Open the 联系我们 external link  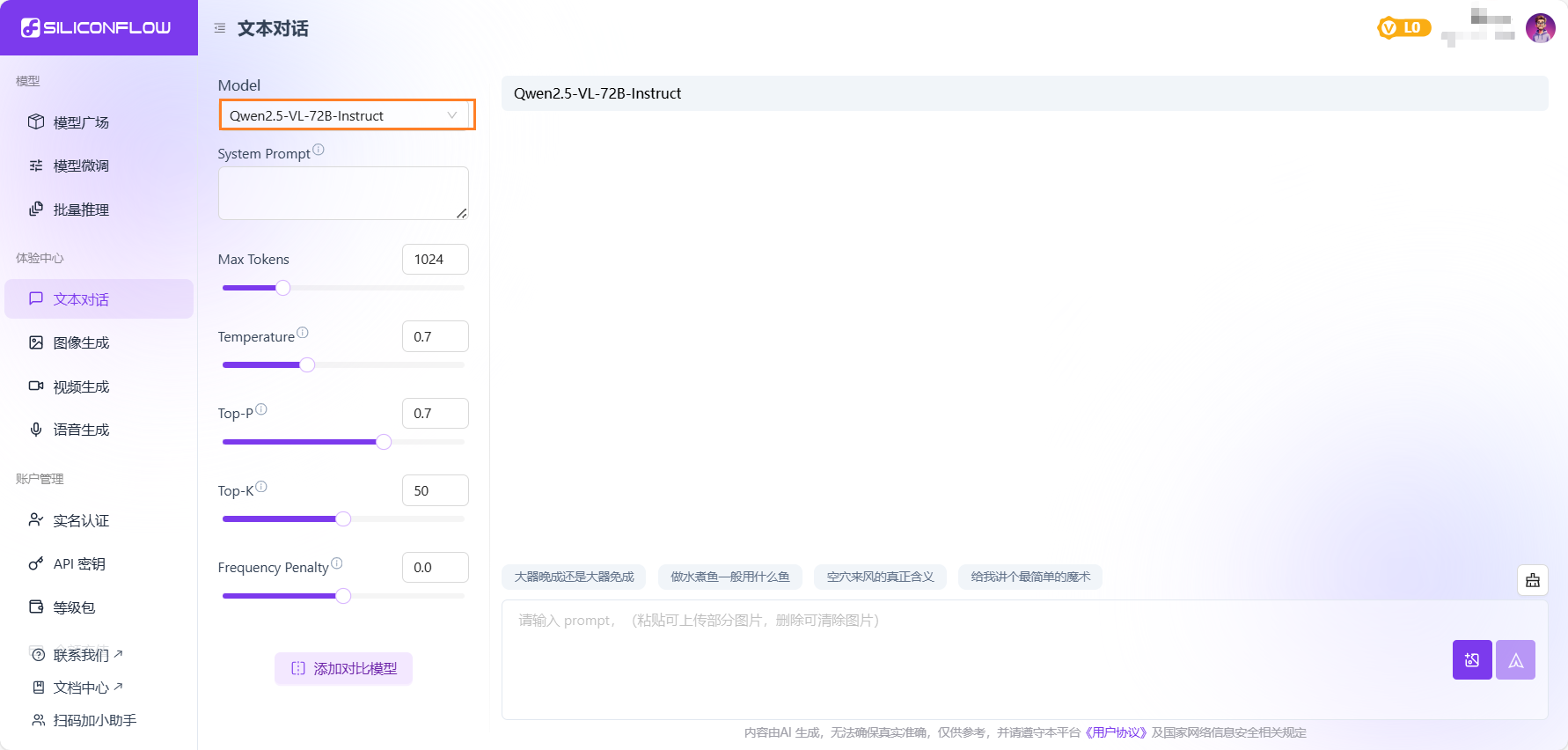[88, 655]
